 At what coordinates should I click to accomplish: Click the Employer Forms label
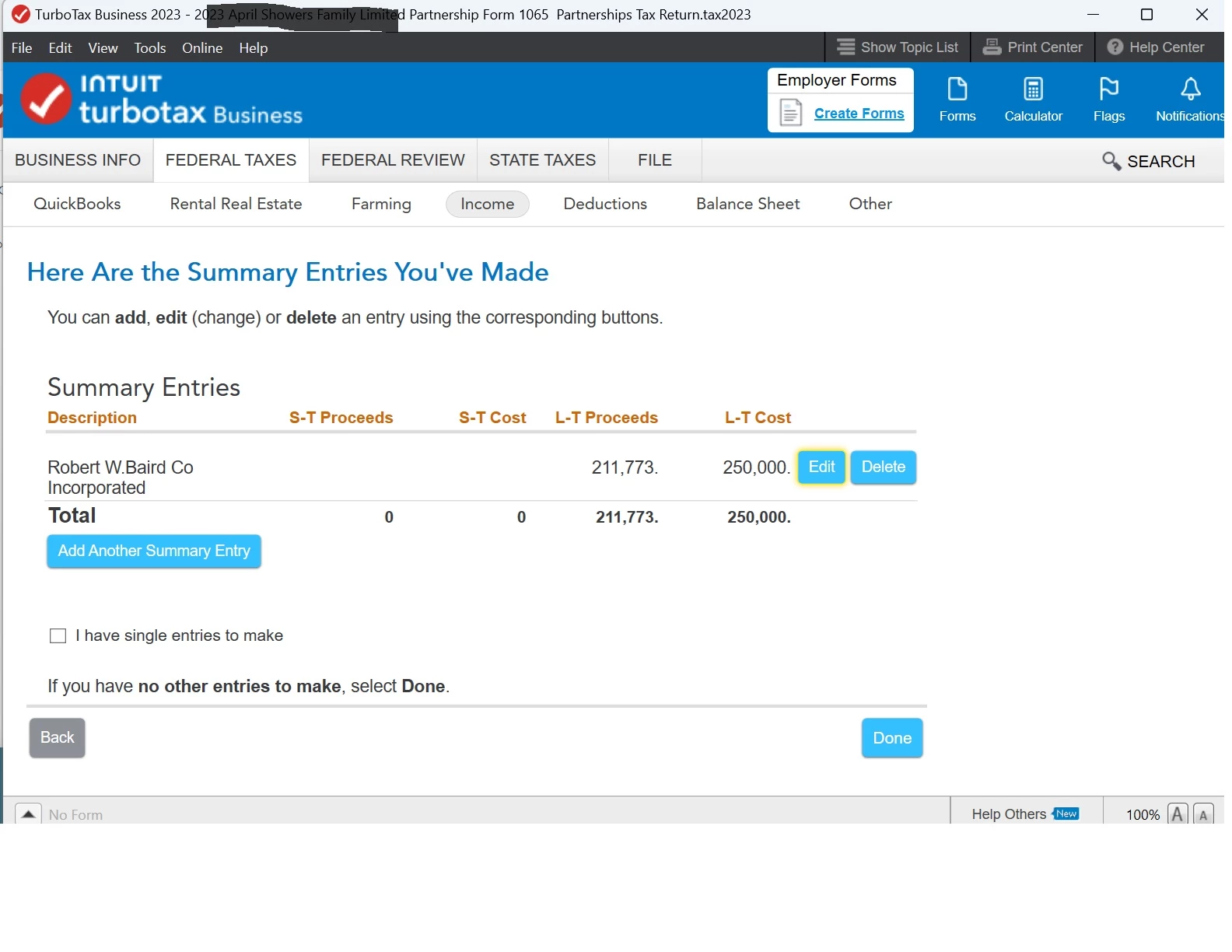(x=836, y=80)
